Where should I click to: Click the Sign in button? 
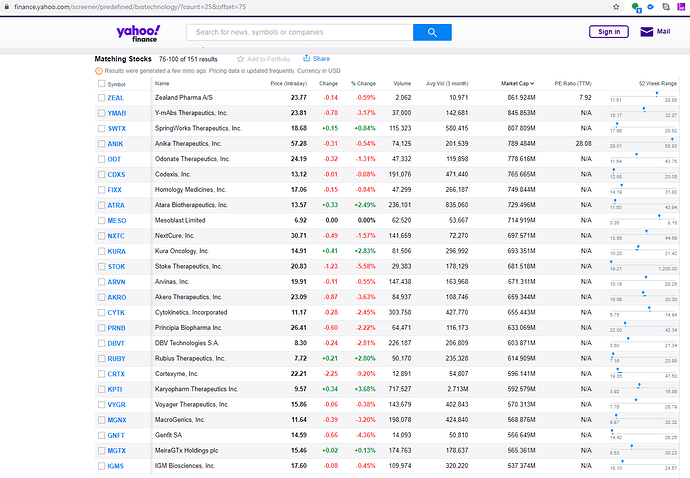pos(609,32)
